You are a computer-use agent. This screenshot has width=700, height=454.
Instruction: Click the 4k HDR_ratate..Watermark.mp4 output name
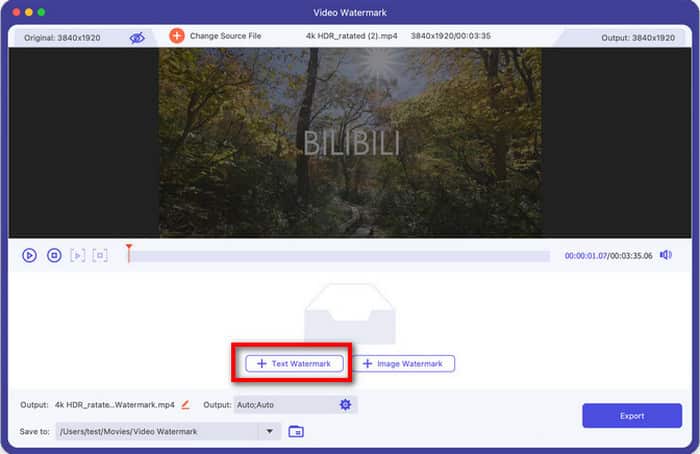[115, 405]
